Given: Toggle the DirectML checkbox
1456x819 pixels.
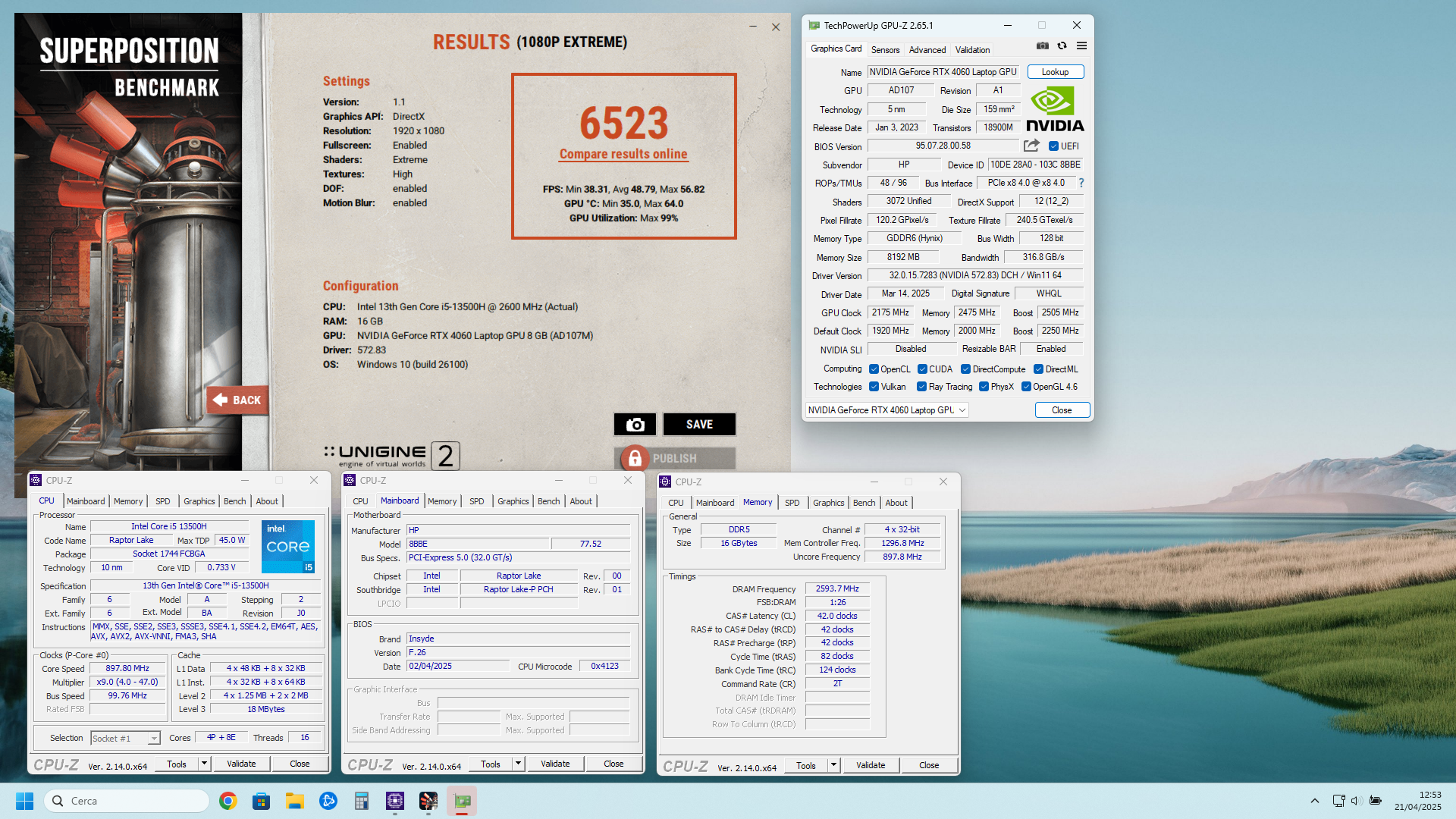Looking at the screenshot, I should (1038, 369).
